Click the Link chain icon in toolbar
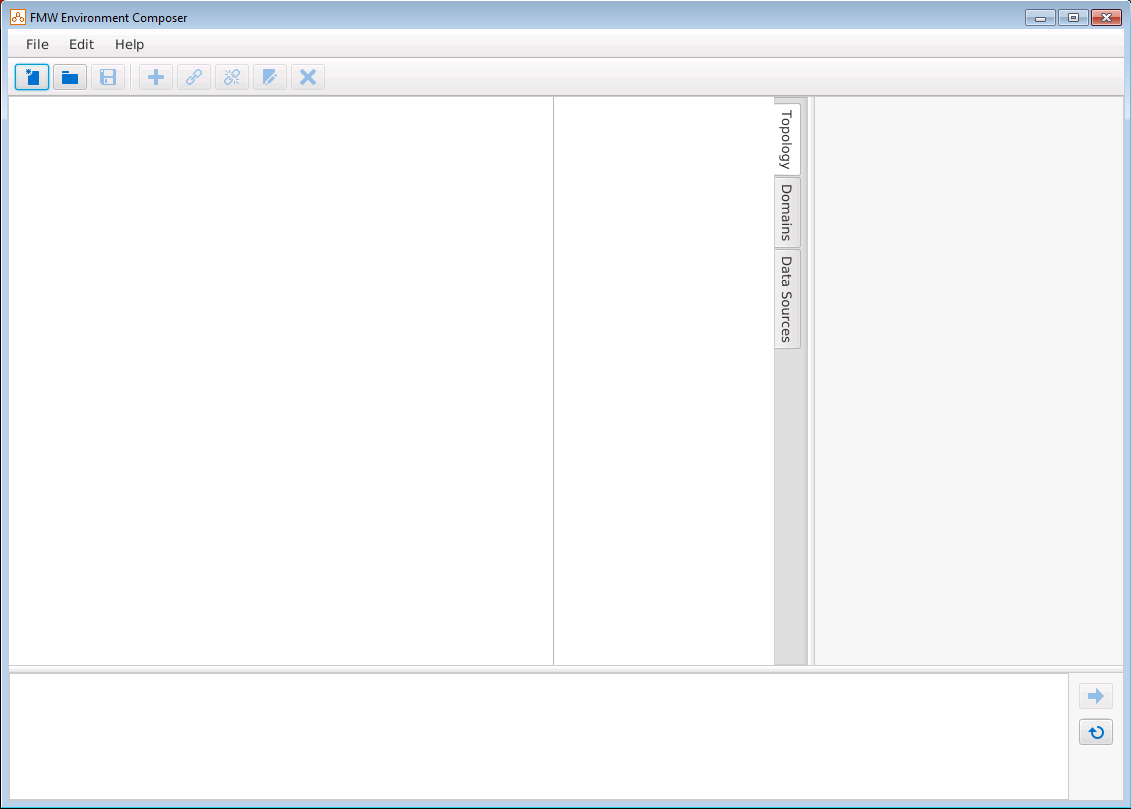 (x=194, y=77)
